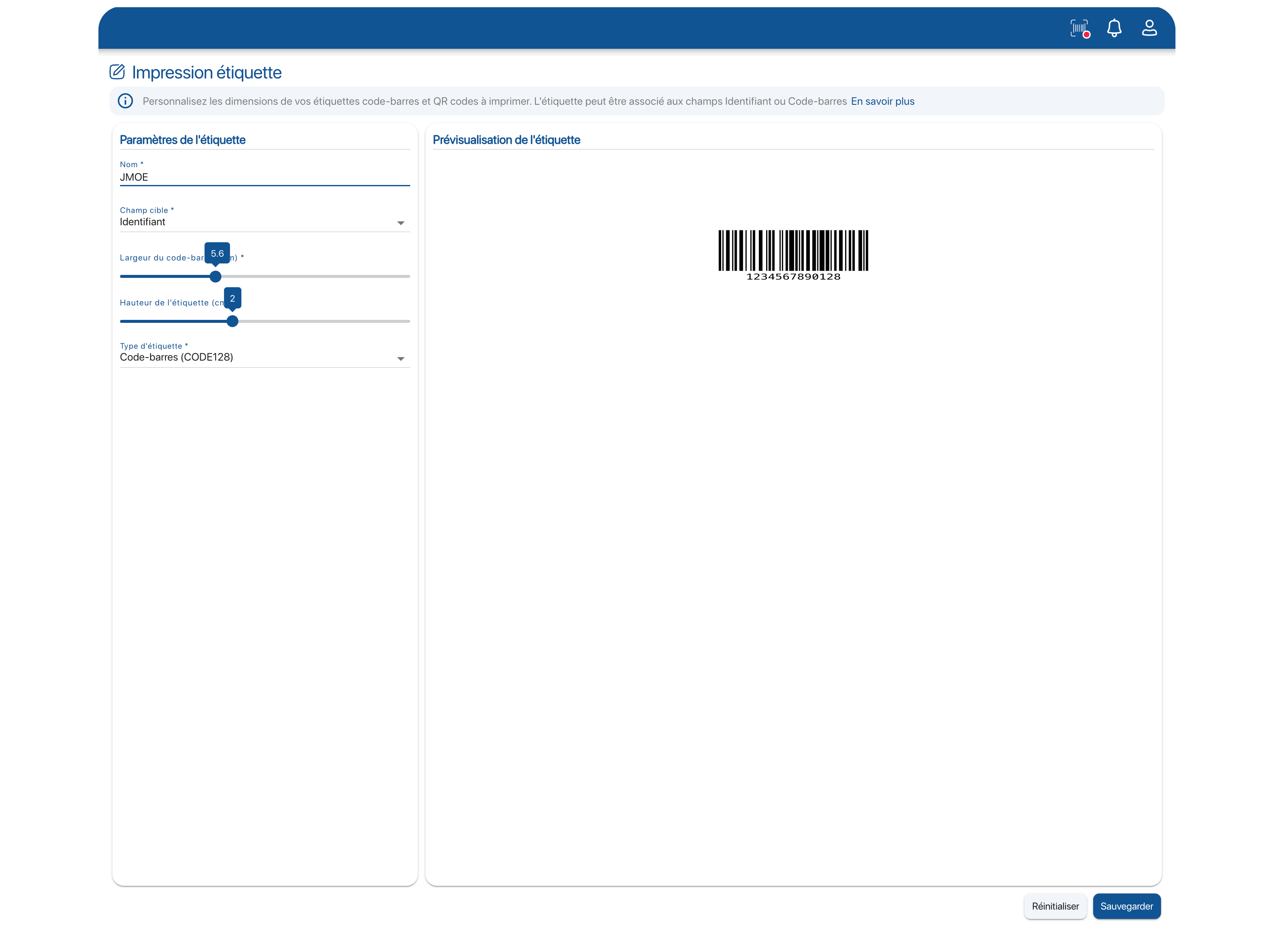Click the barcode preview image

(793, 255)
